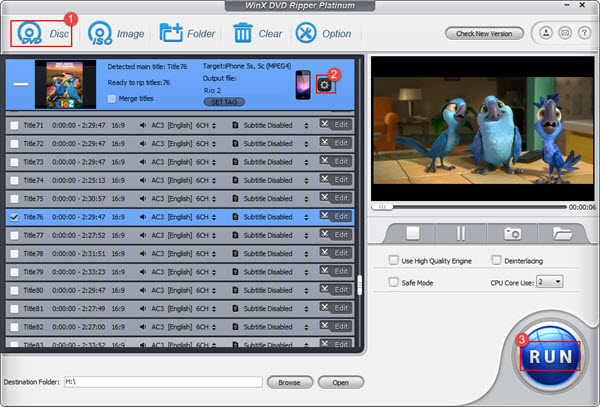Collapse the title list with minus icon

click(x=21, y=84)
